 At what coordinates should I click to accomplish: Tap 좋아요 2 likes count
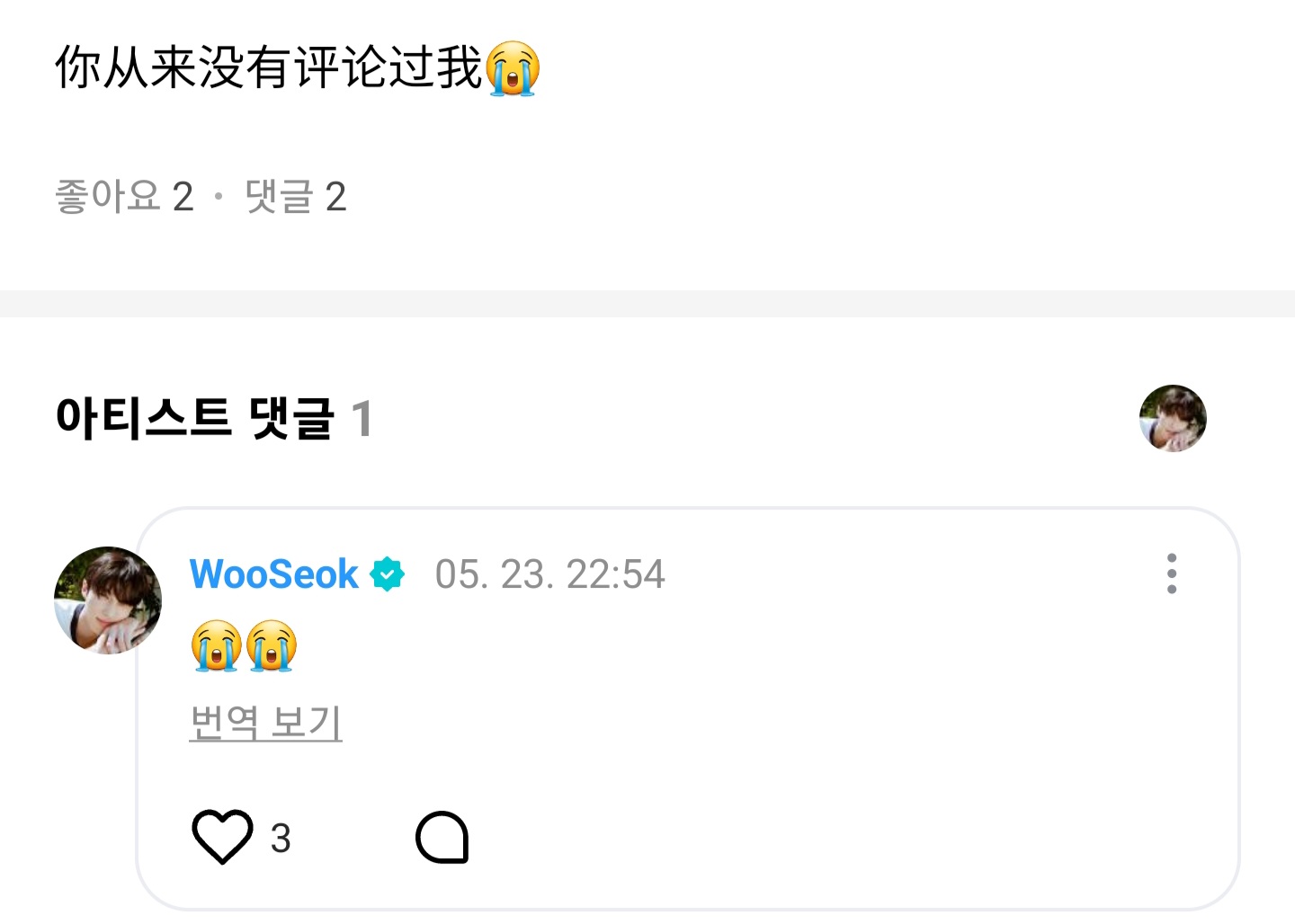[124, 196]
